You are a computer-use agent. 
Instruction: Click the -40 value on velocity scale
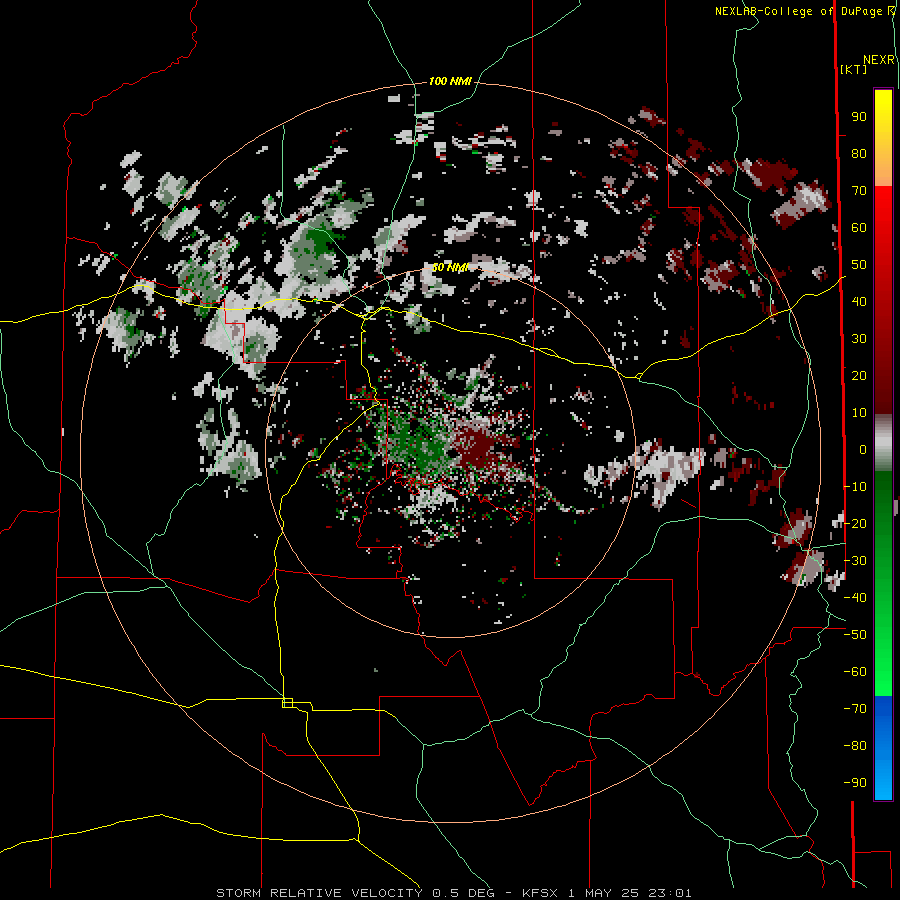(855, 598)
